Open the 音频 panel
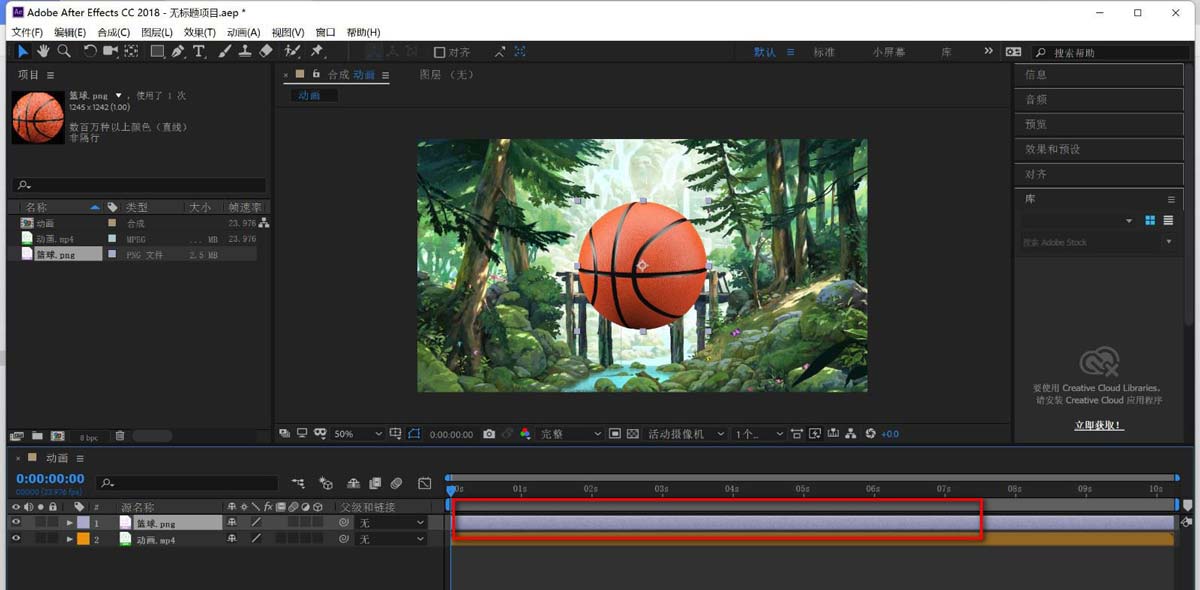The width and height of the screenshot is (1200, 590). [x=1099, y=99]
